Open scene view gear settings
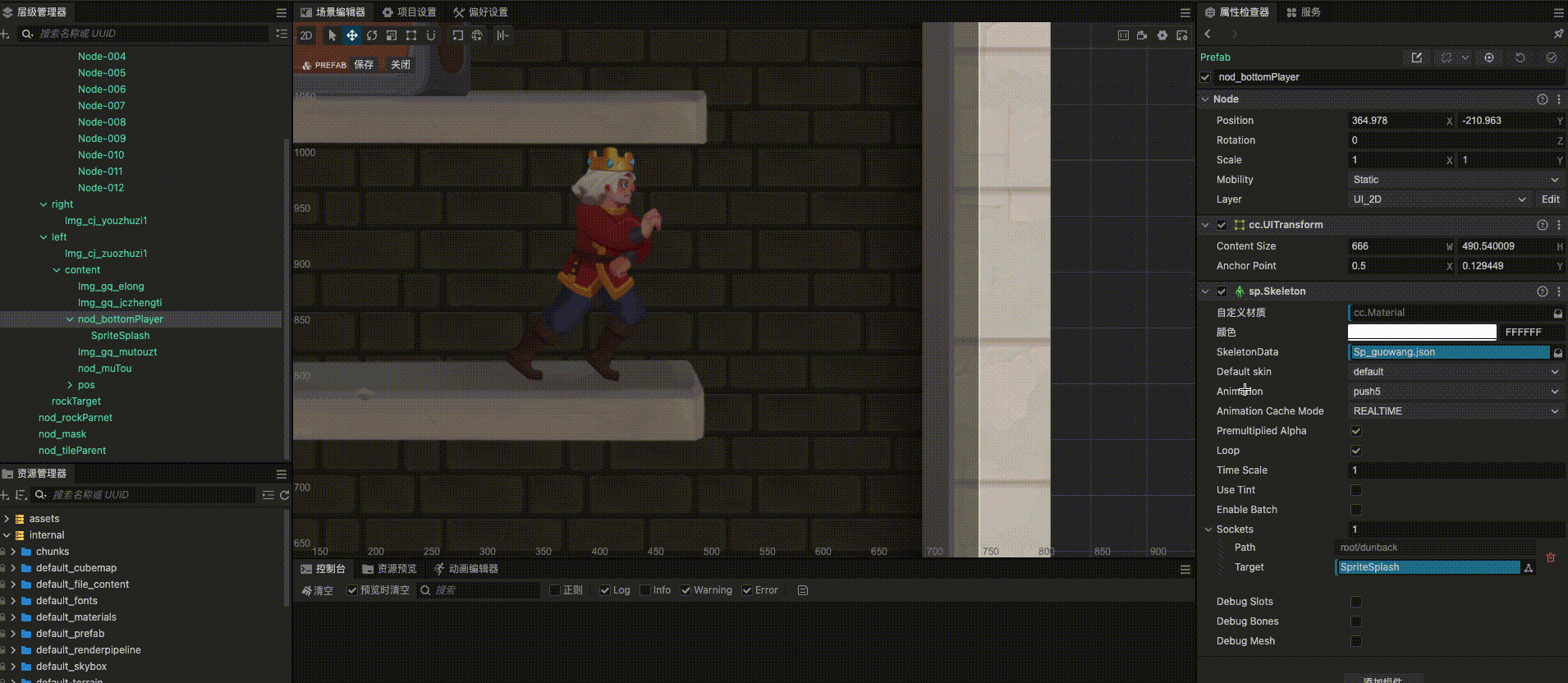Image resolution: width=1568 pixels, height=683 pixels. click(1162, 35)
